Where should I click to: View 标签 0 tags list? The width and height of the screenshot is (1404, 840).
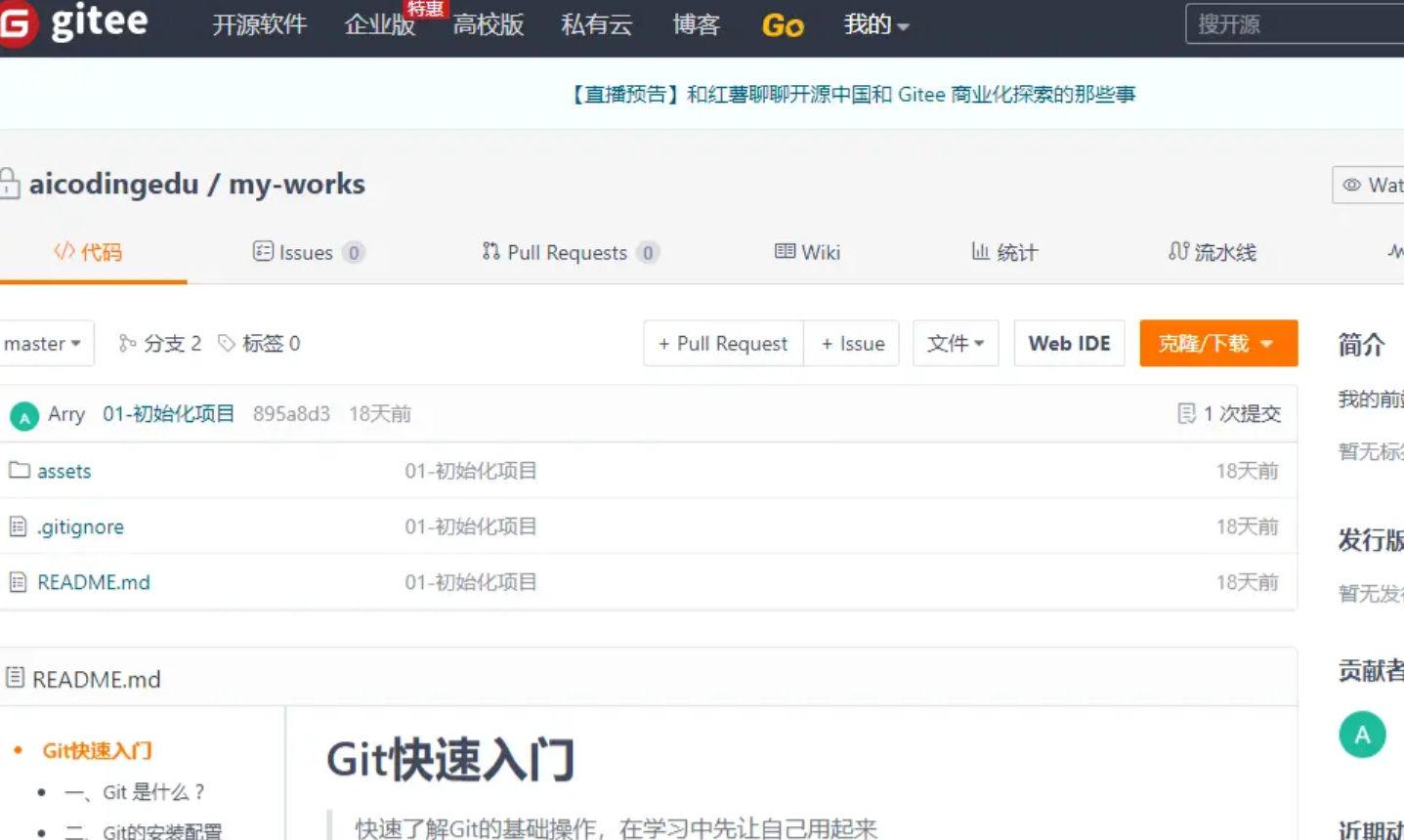tap(259, 344)
